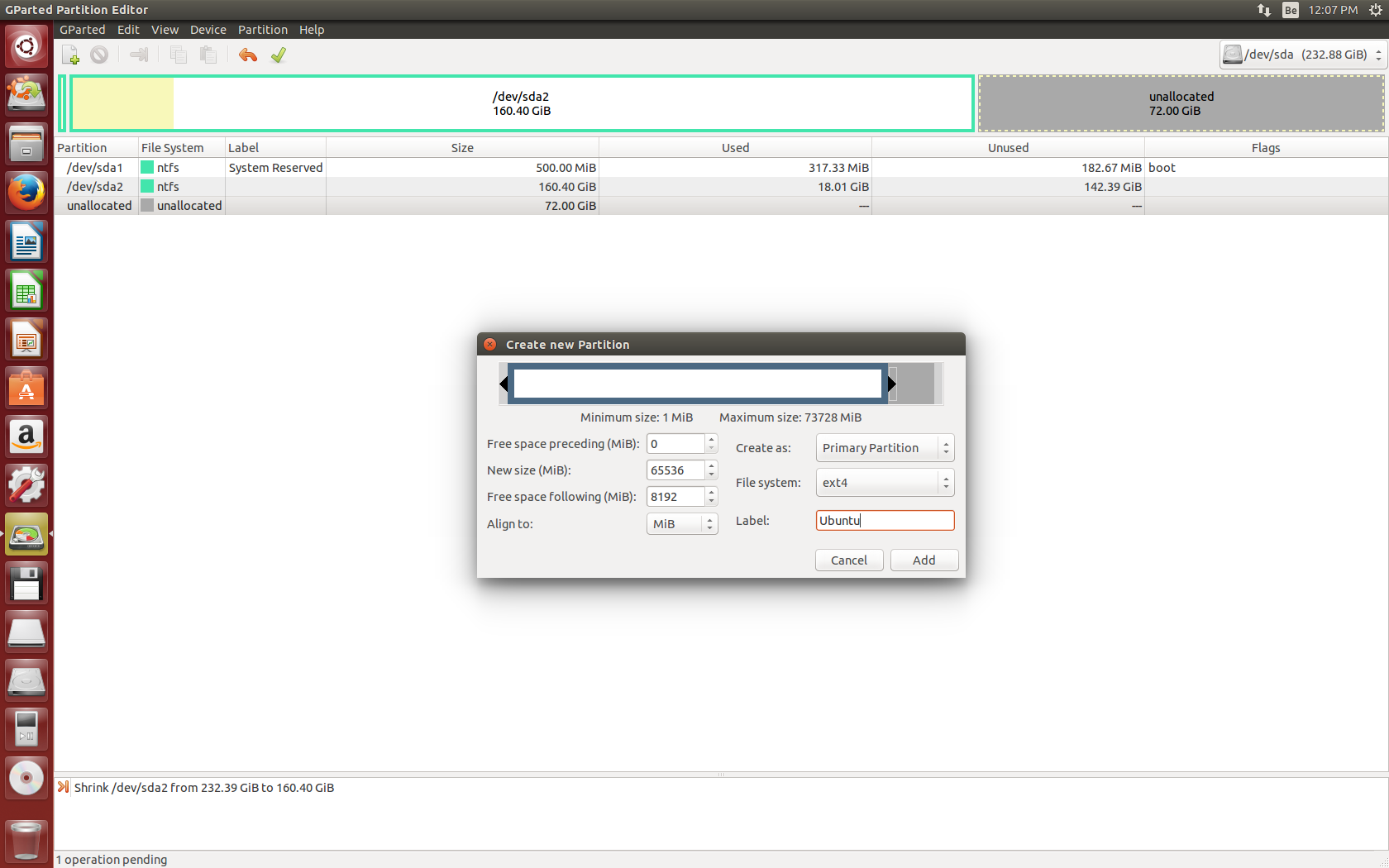Click the Paste partition toolbar icon
Viewport: 1389px width, 868px height.
pyautogui.click(x=208, y=55)
